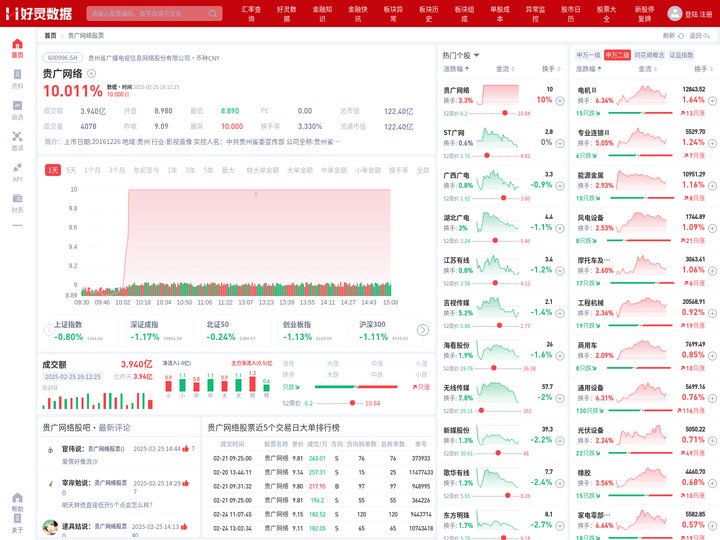Add 贵广网络 to watchlist via plus beside title
This screenshot has width=720, height=540.
pos(91,73)
